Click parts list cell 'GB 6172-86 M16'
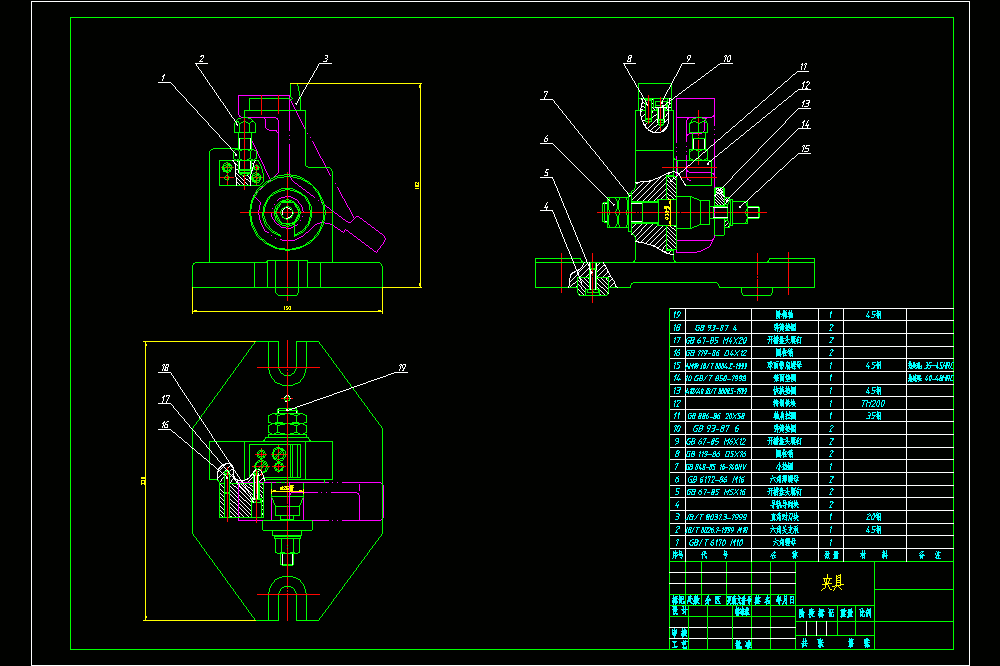 coord(716,480)
